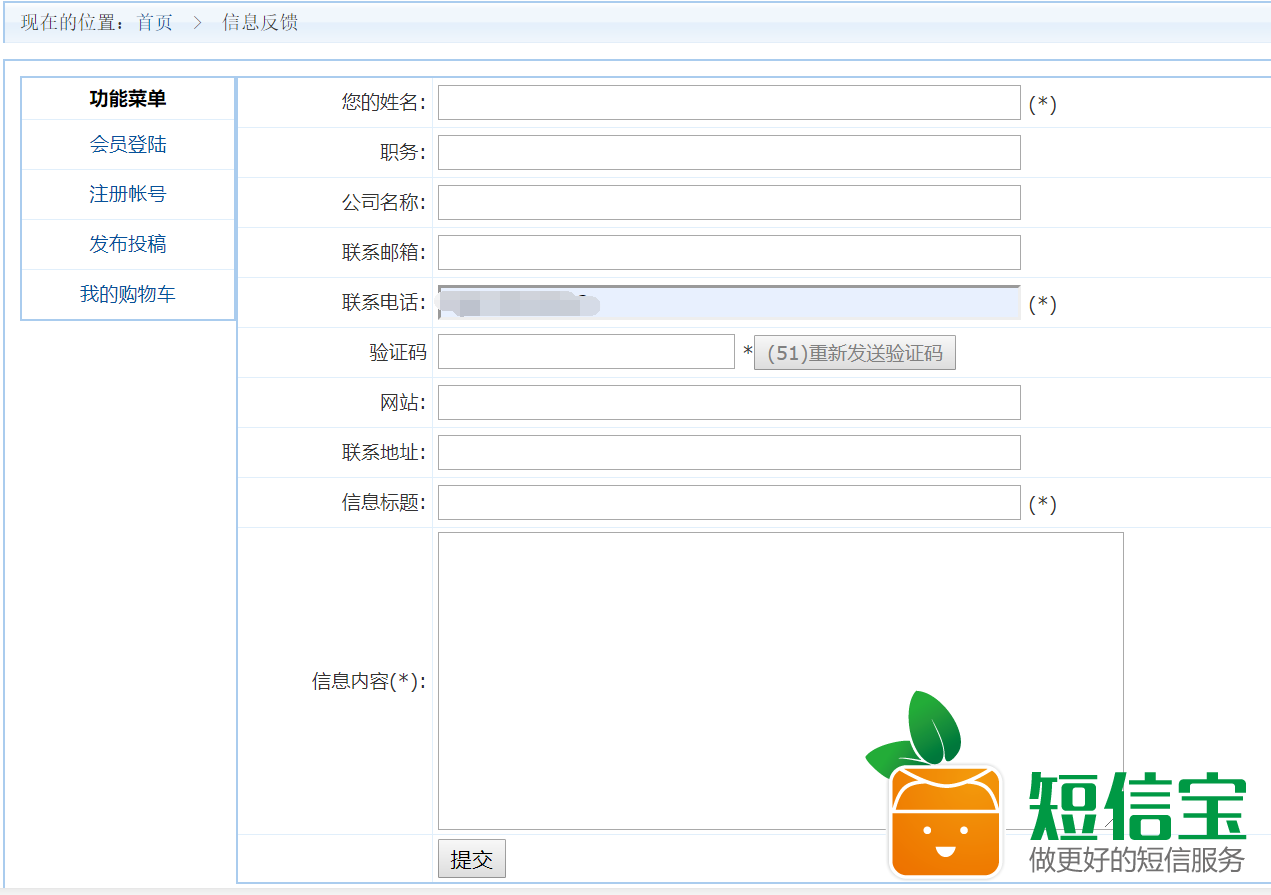Focus the 信息标题 input field
Screen dimensions: 1271x895
tap(728, 503)
